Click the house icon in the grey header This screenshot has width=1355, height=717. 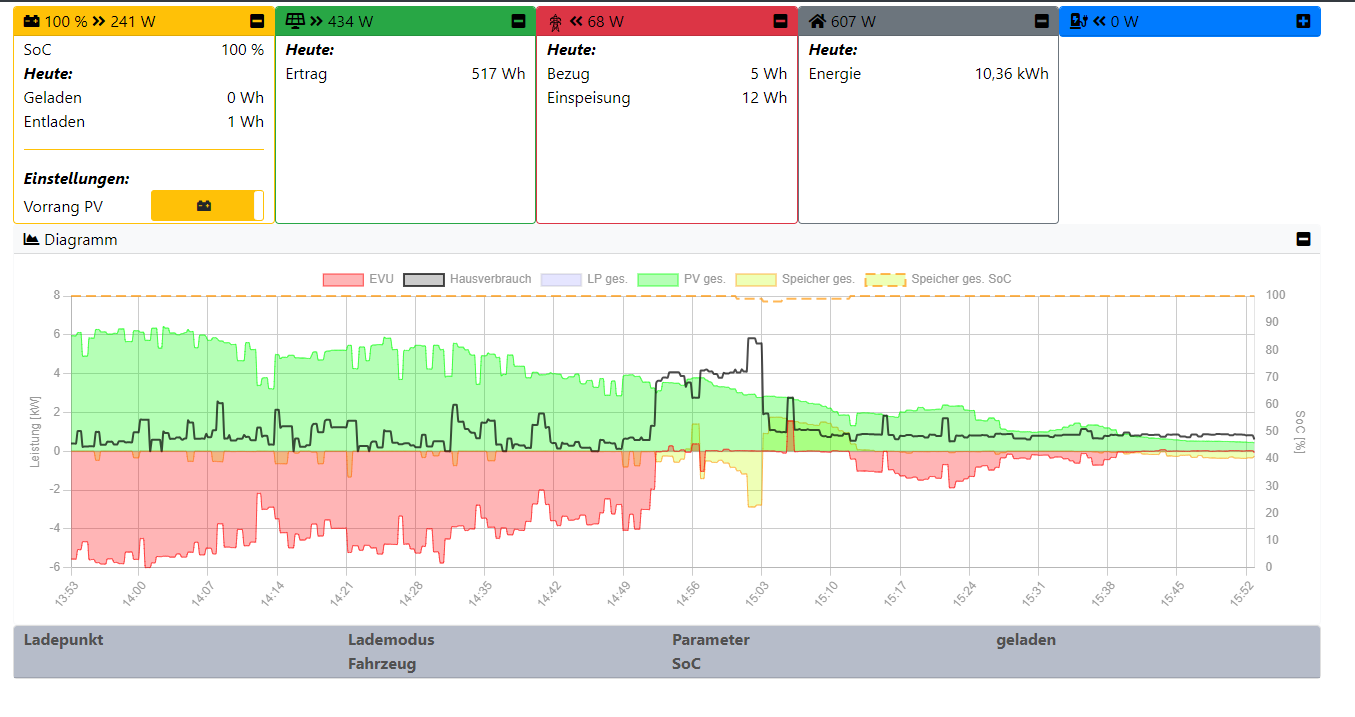(x=818, y=21)
